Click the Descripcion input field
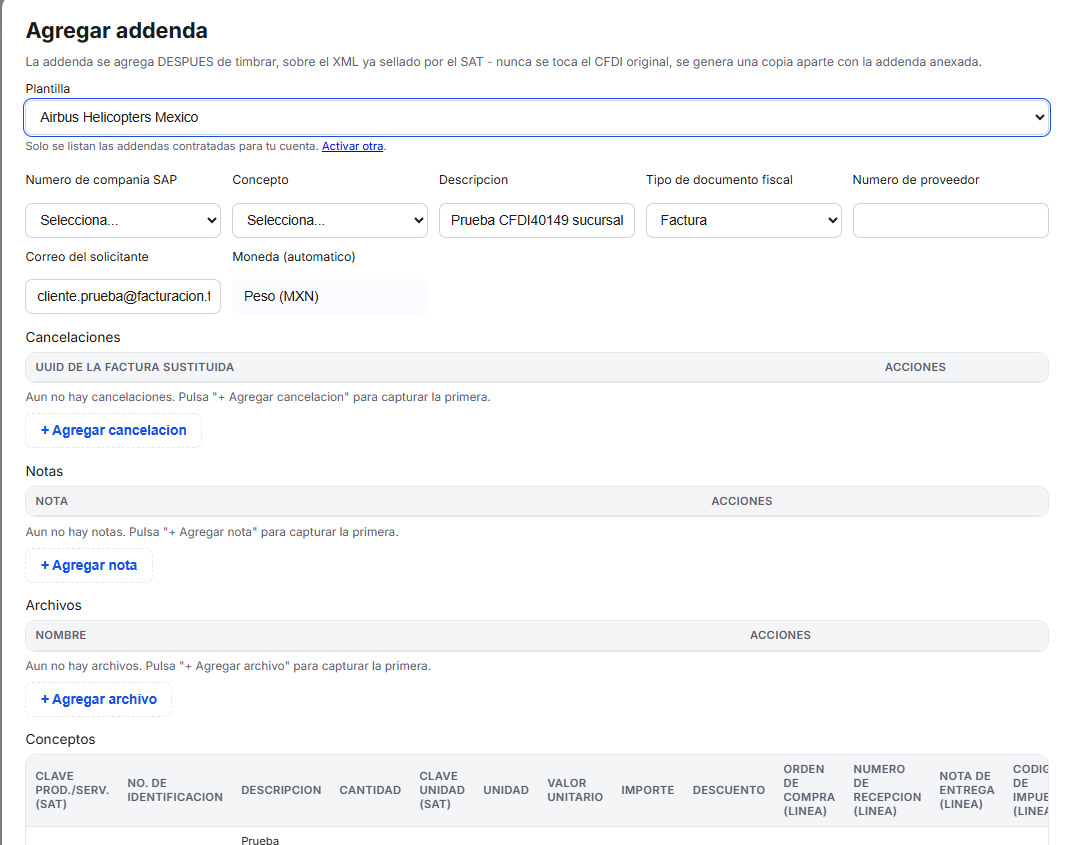The height and width of the screenshot is (845, 1070). 536,220
